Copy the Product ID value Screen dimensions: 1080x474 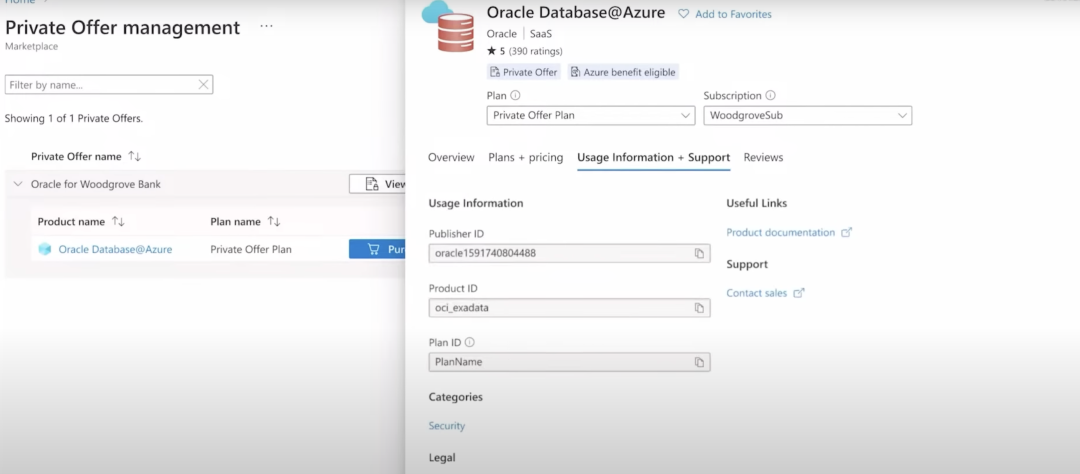coord(699,308)
